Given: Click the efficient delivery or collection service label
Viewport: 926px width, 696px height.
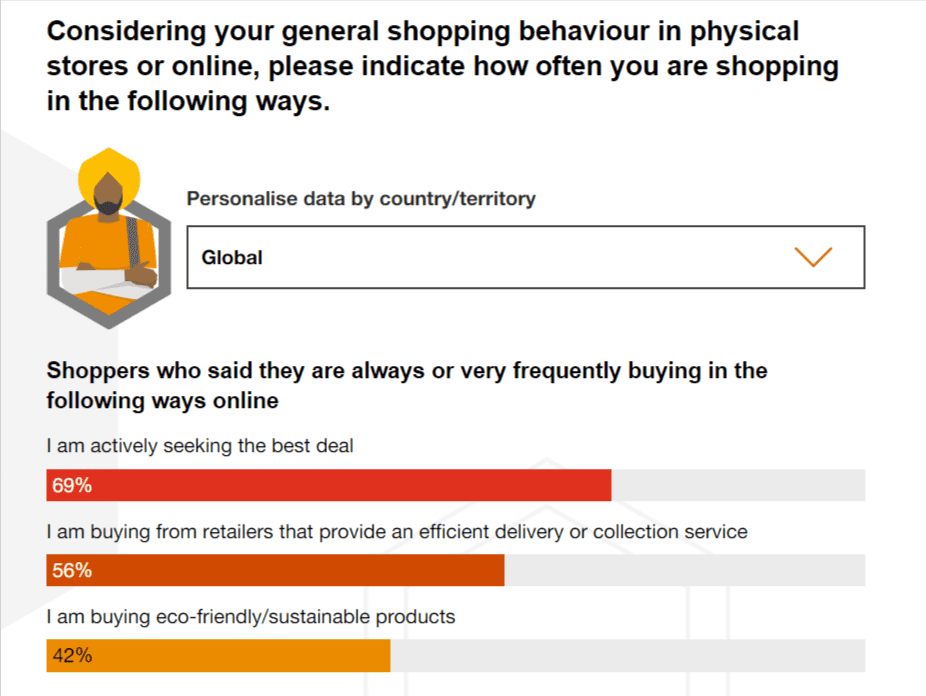Looking at the screenshot, I should (397, 531).
